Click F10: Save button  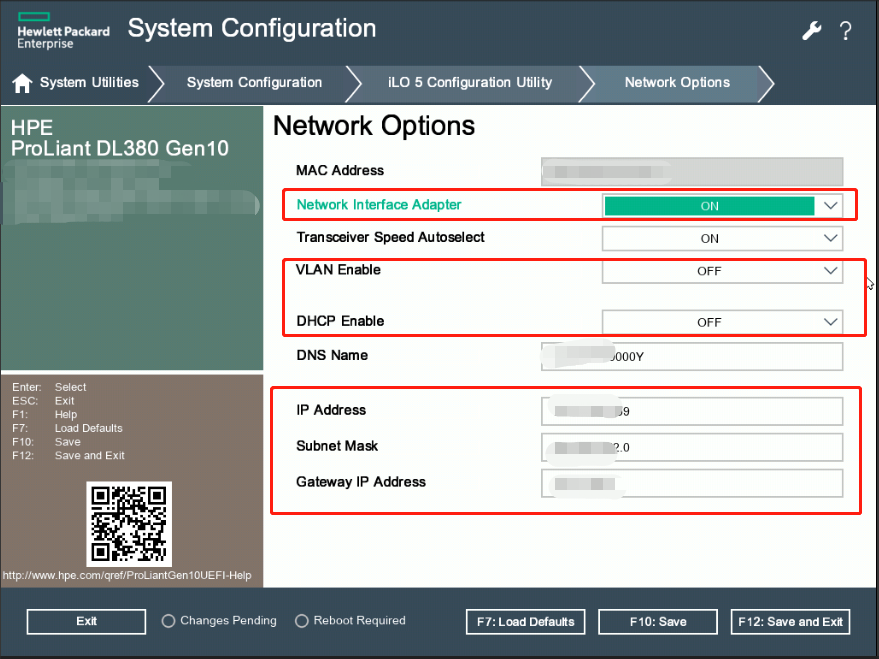point(658,622)
